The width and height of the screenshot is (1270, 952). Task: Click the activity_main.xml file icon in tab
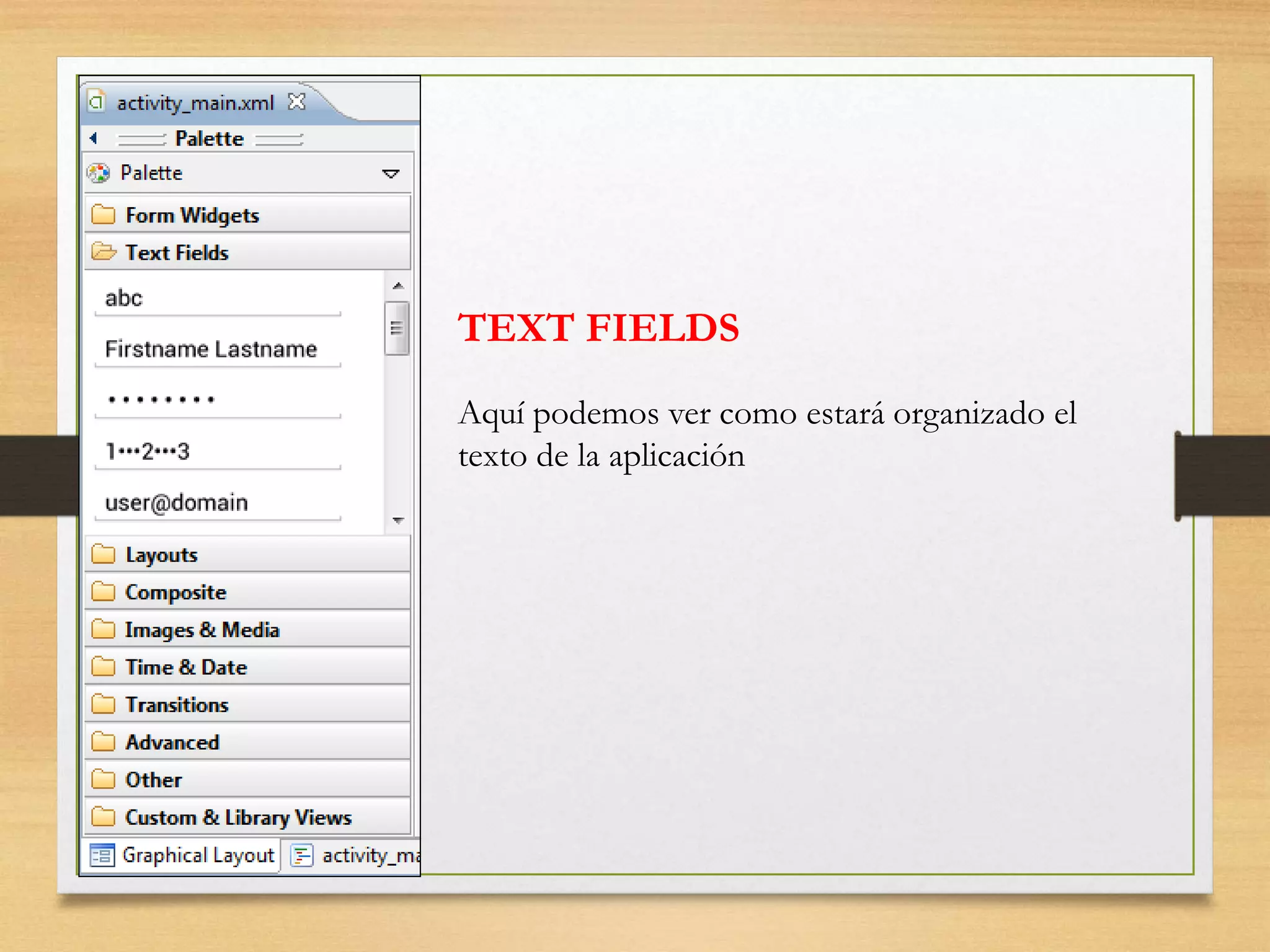[96, 102]
